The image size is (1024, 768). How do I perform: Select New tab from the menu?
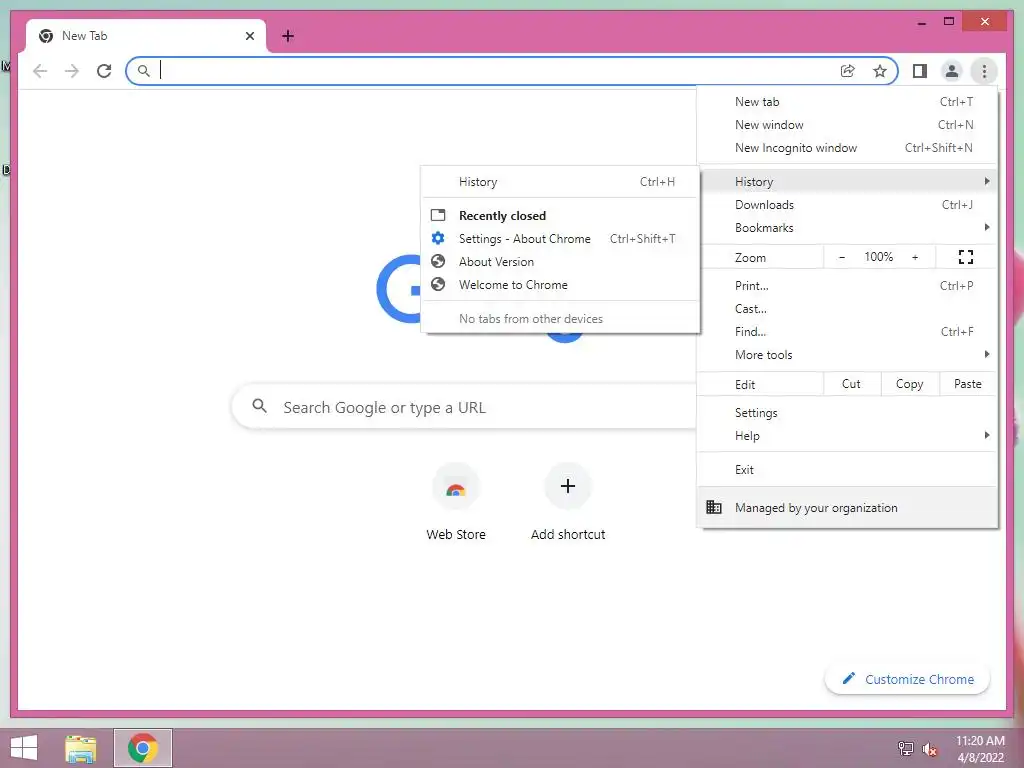pyautogui.click(x=847, y=101)
